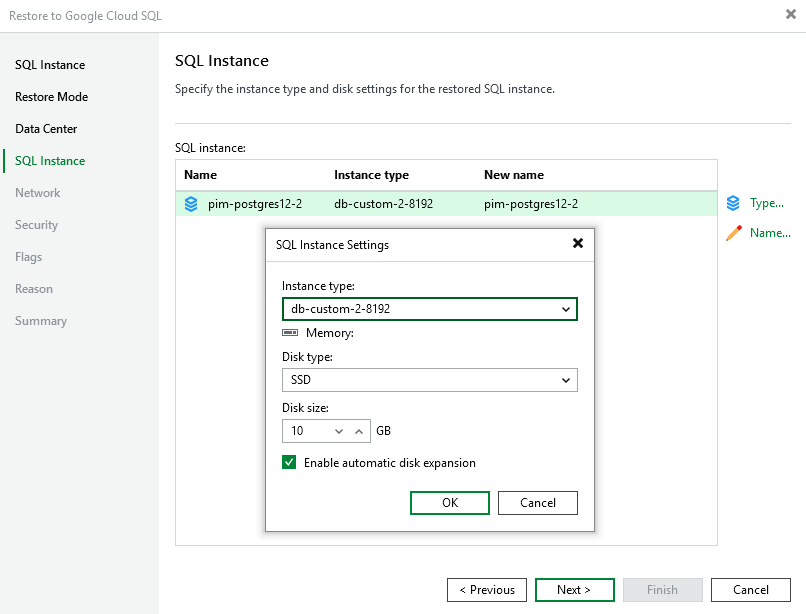
Task: Click the SQL Instance Settings dialog title
Action: (x=333, y=245)
